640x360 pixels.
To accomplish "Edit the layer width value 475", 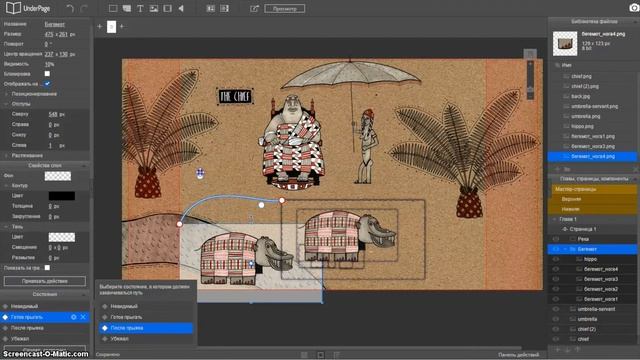I will (x=49, y=34).
